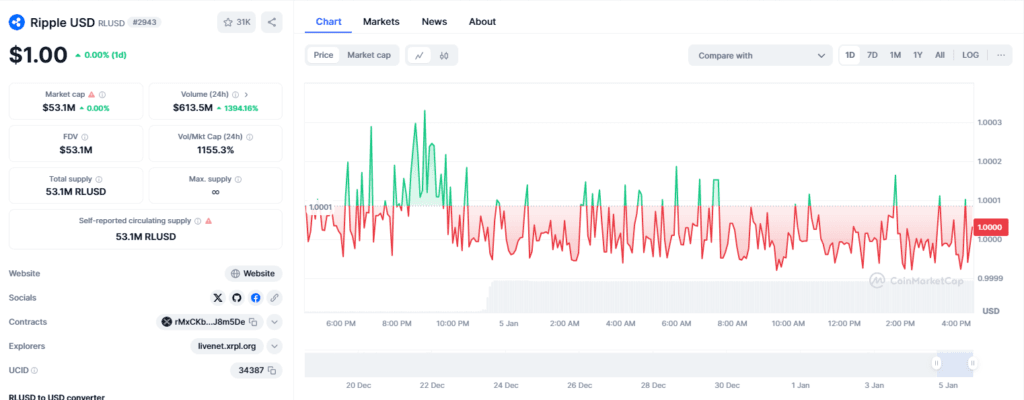Screen dimensions: 1024x400
Task: Switch to line chart view icon
Action: click(419, 56)
